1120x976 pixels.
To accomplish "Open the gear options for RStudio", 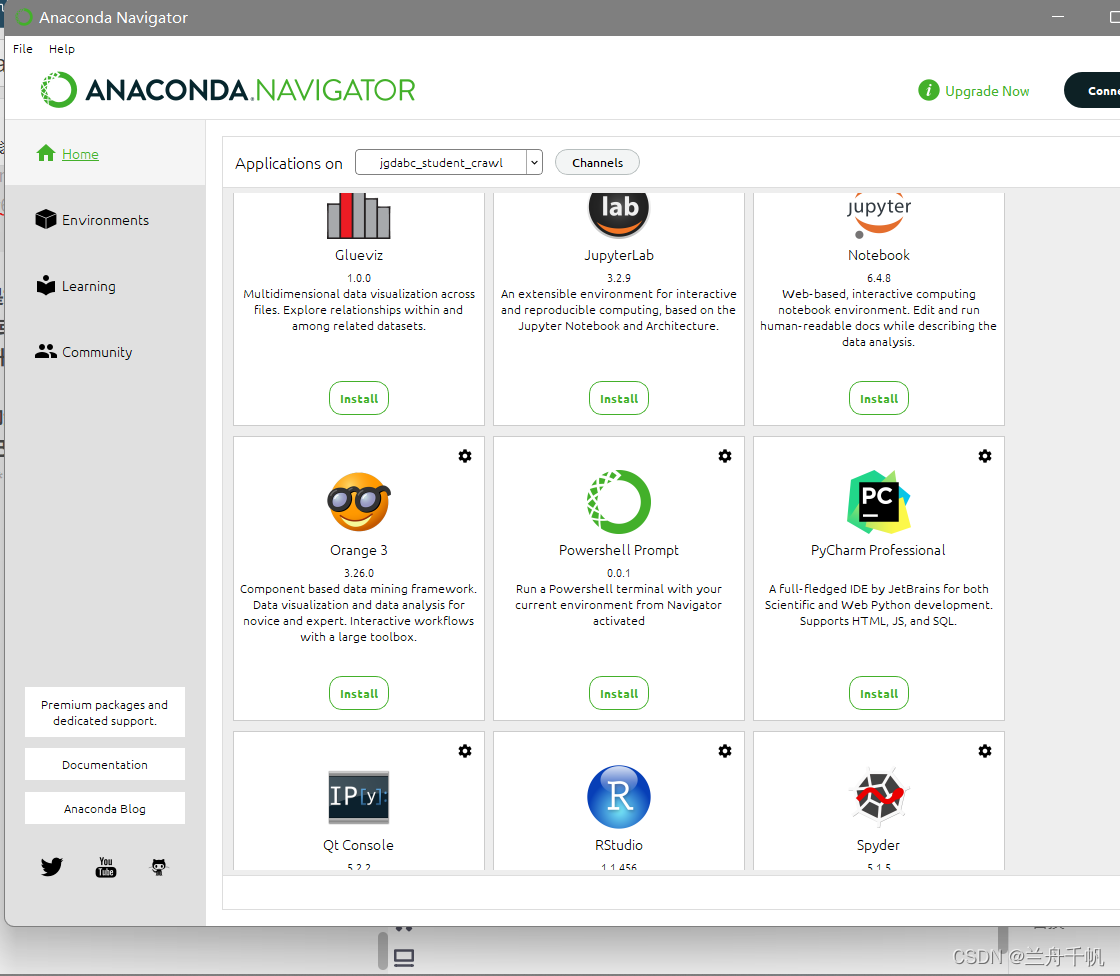I will coord(725,751).
